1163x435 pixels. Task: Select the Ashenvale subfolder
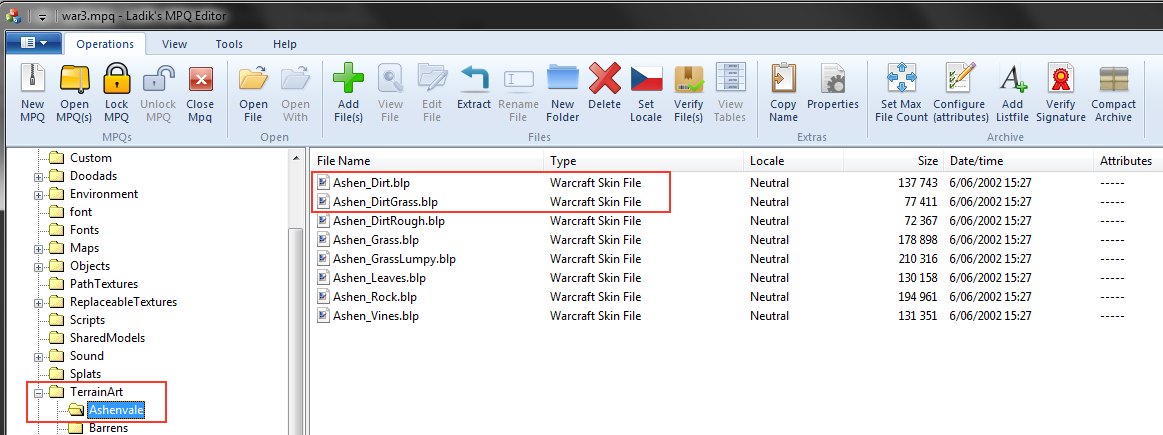pos(116,410)
